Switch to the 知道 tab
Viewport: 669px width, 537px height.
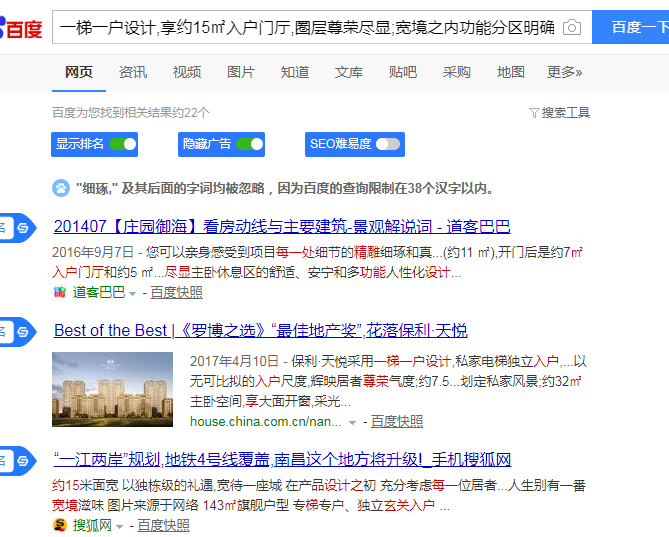coord(295,72)
